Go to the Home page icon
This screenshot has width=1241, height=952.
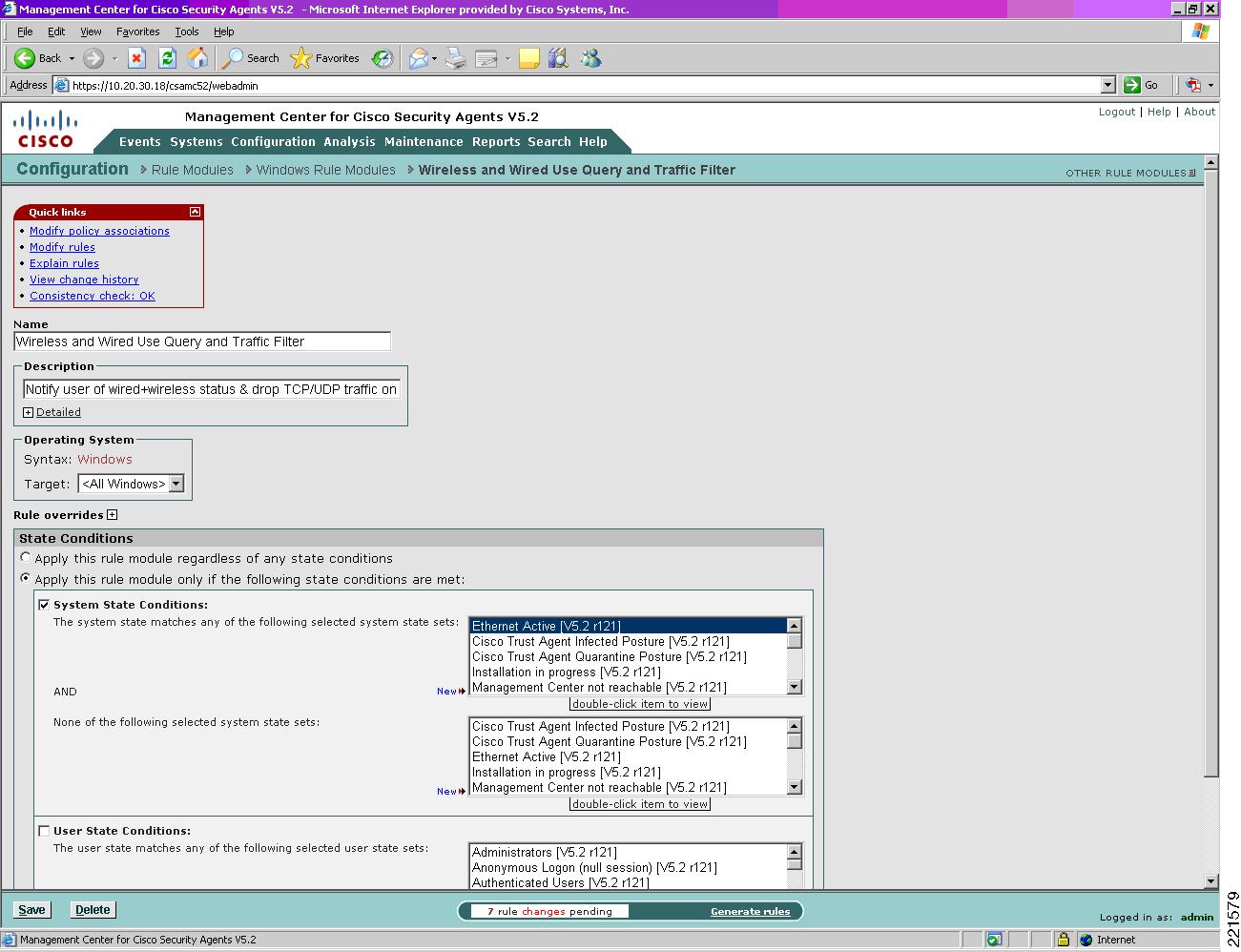197,58
